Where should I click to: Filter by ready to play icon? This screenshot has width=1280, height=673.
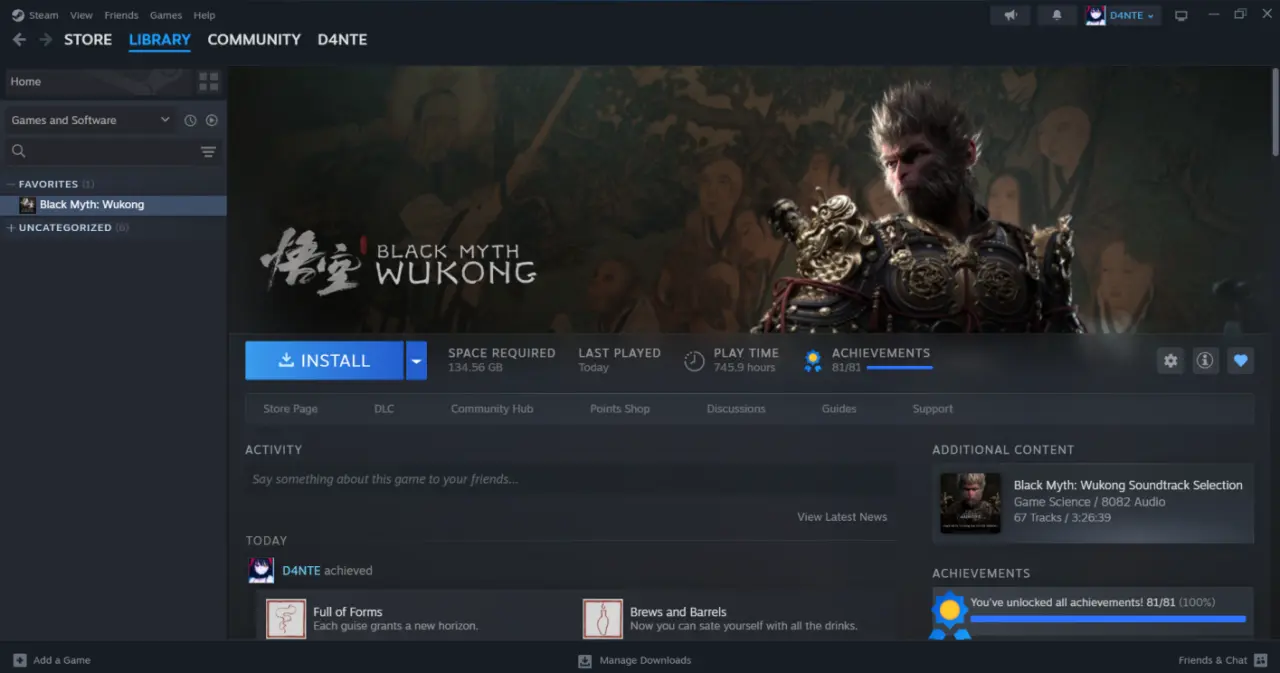212,120
